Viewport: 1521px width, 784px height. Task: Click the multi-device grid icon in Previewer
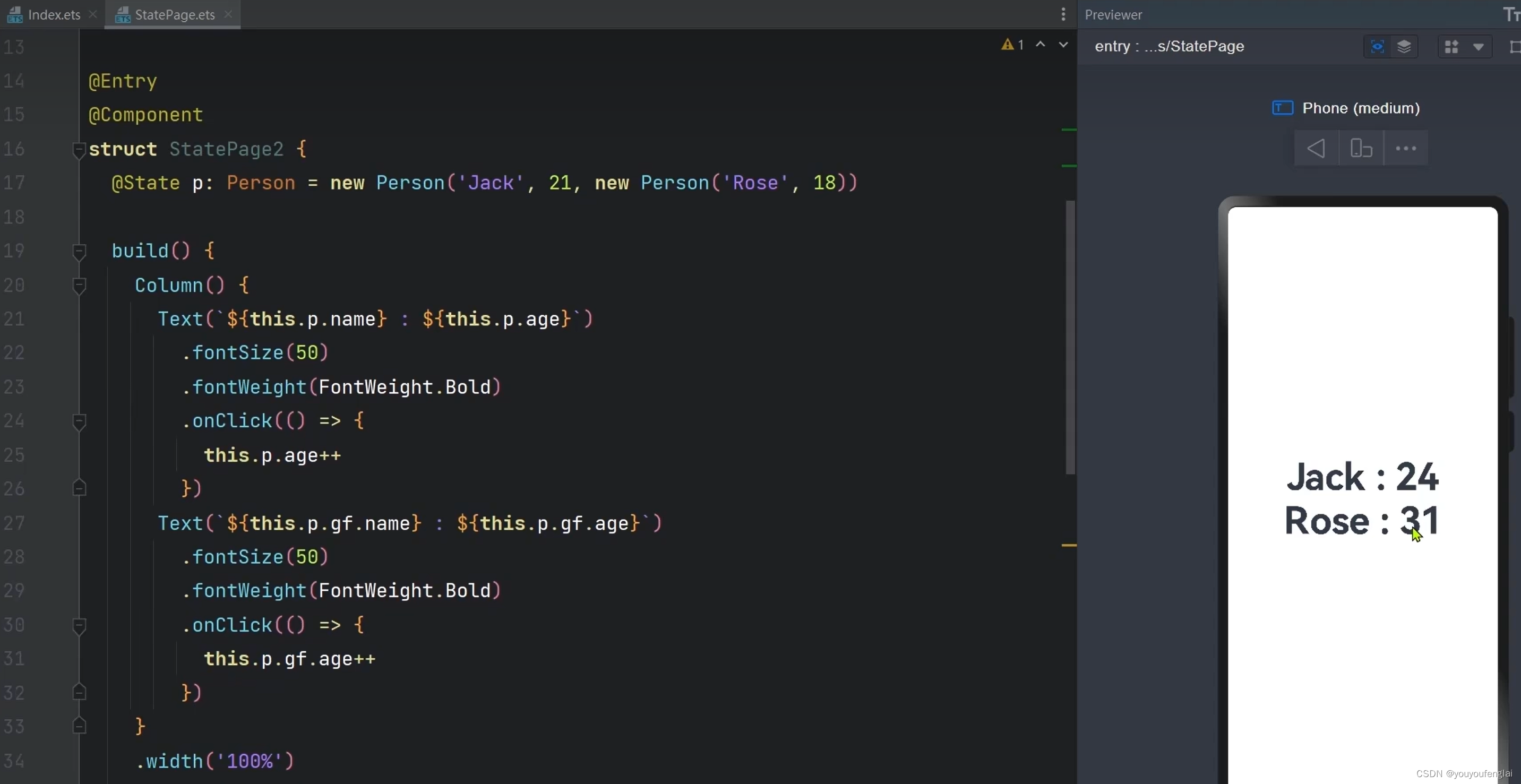(x=1451, y=47)
